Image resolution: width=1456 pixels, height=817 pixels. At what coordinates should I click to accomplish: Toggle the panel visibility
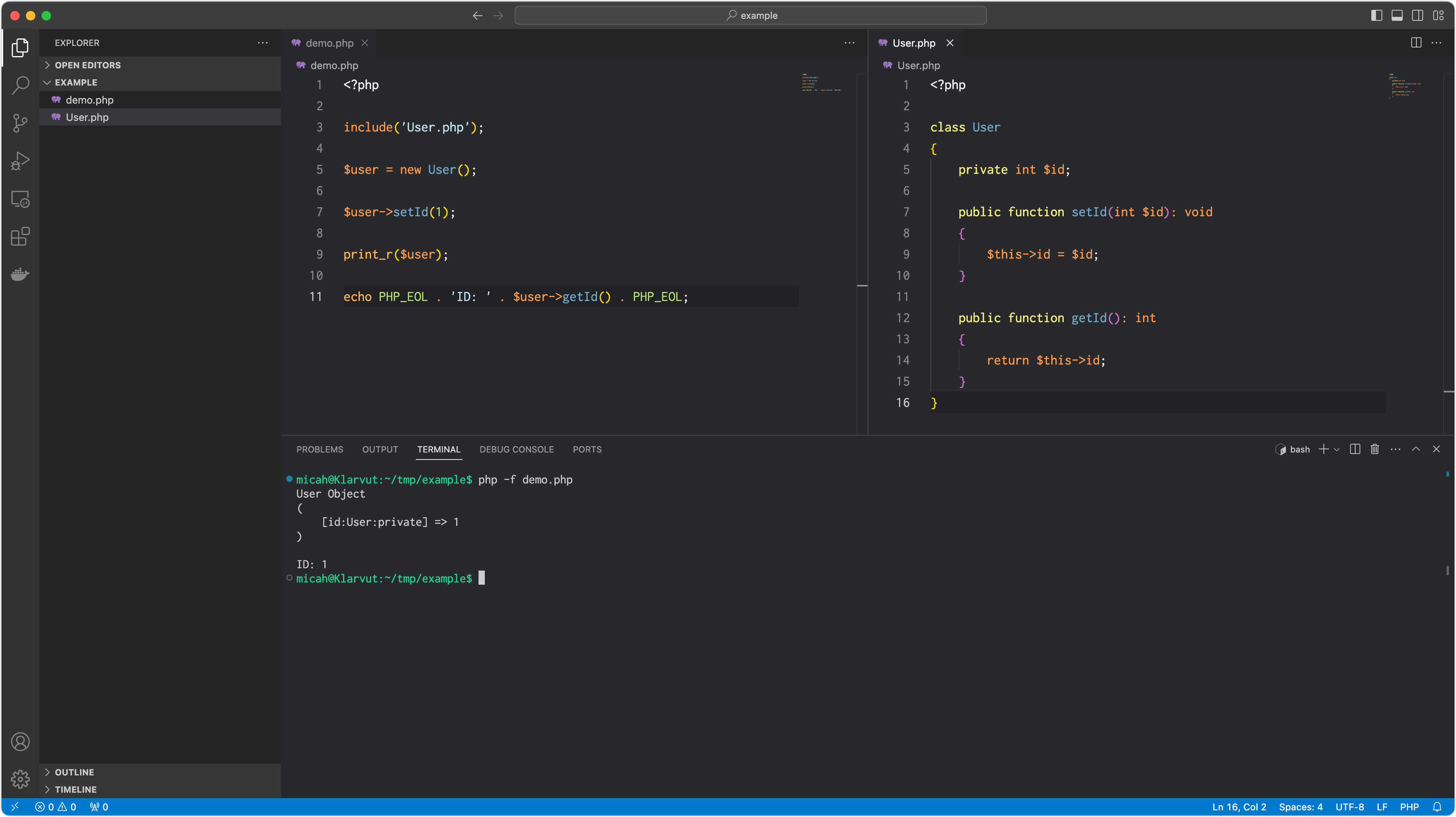pos(1397,15)
